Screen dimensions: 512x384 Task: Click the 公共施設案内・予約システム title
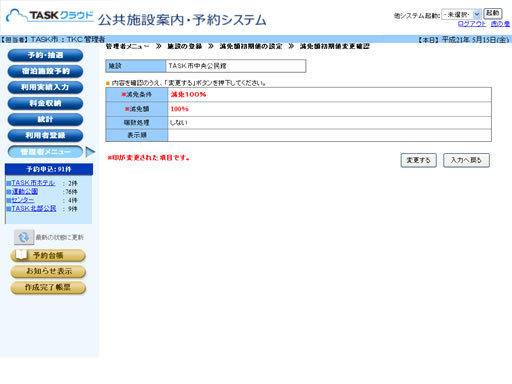182,20
